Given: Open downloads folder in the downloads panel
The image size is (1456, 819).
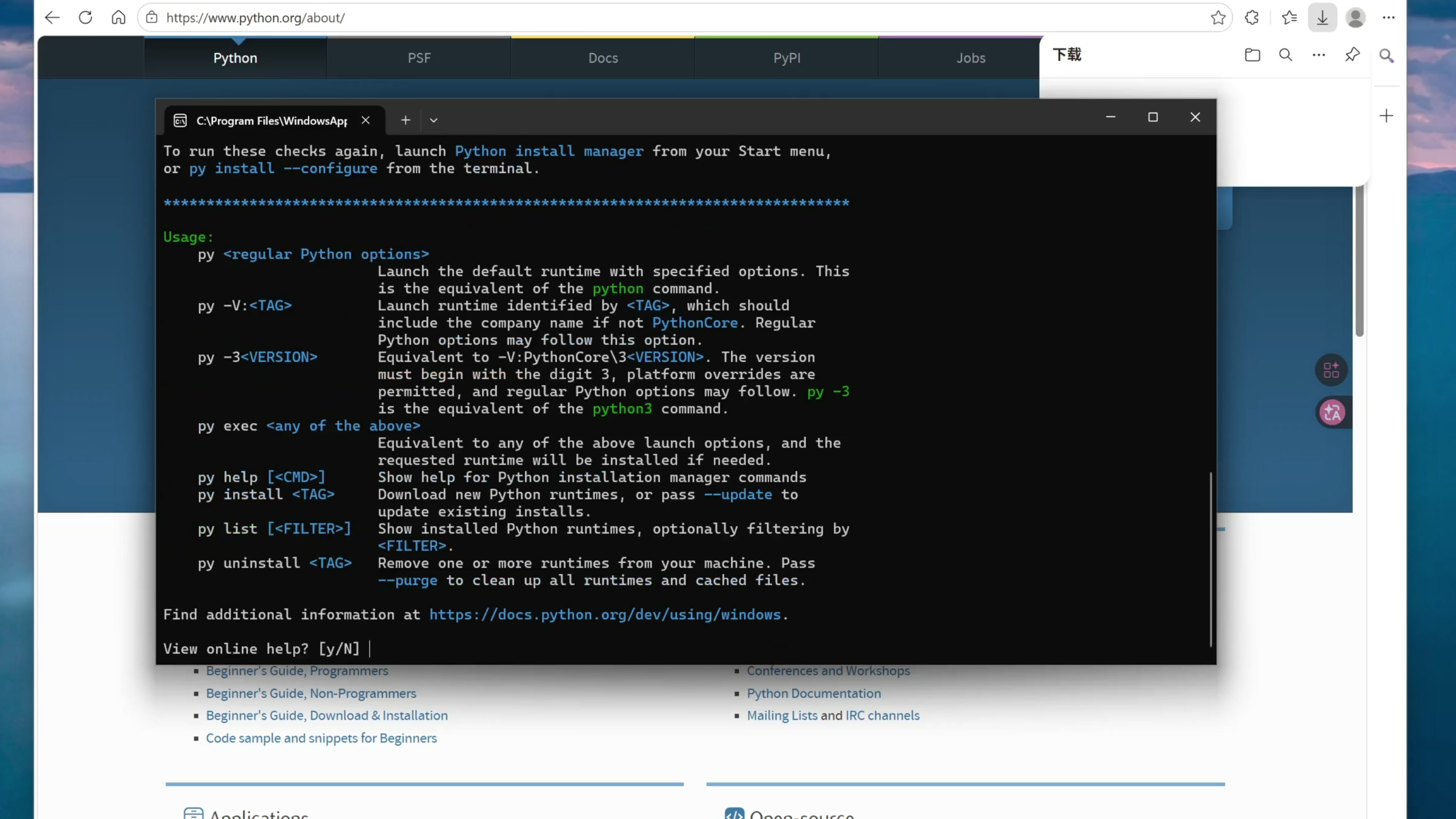Looking at the screenshot, I should (1252, 55).
